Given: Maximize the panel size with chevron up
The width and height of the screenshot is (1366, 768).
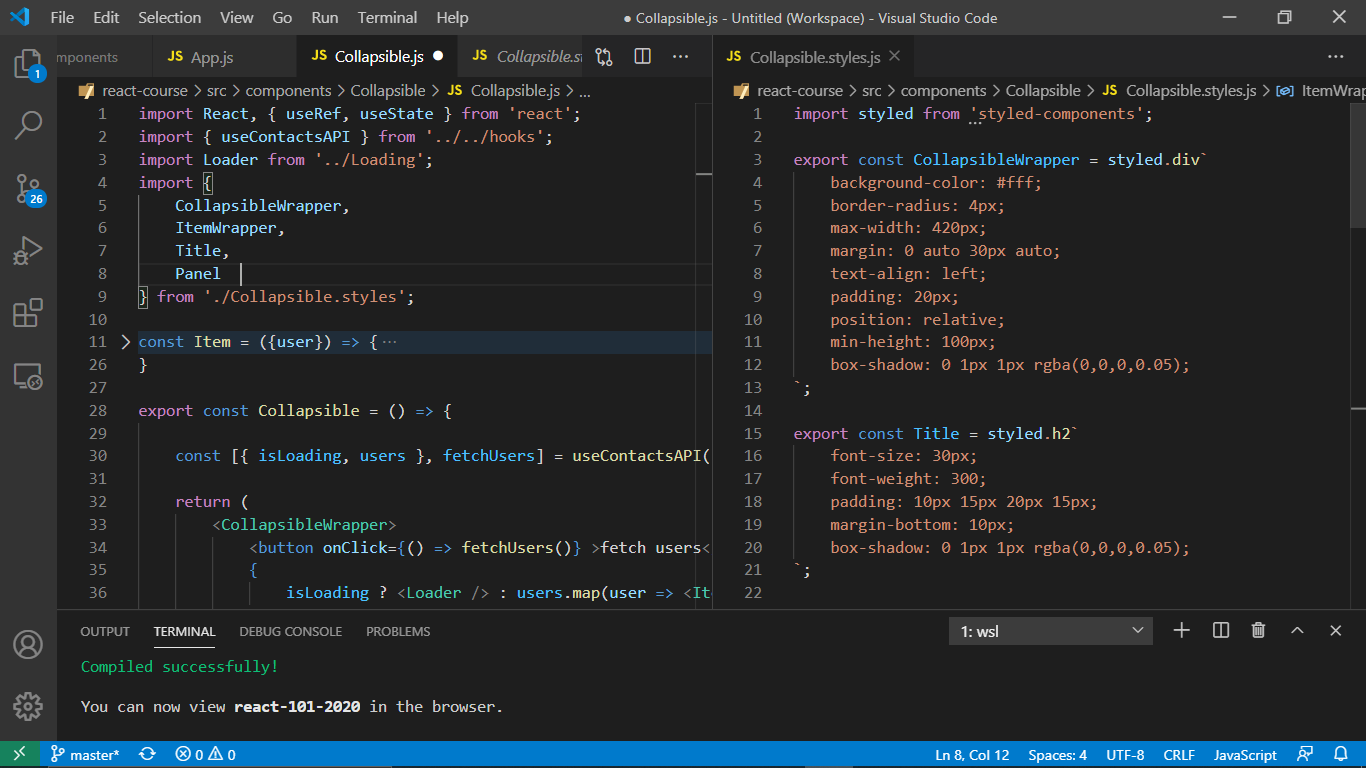Looking at the screenshot, I should (1297, 630).
